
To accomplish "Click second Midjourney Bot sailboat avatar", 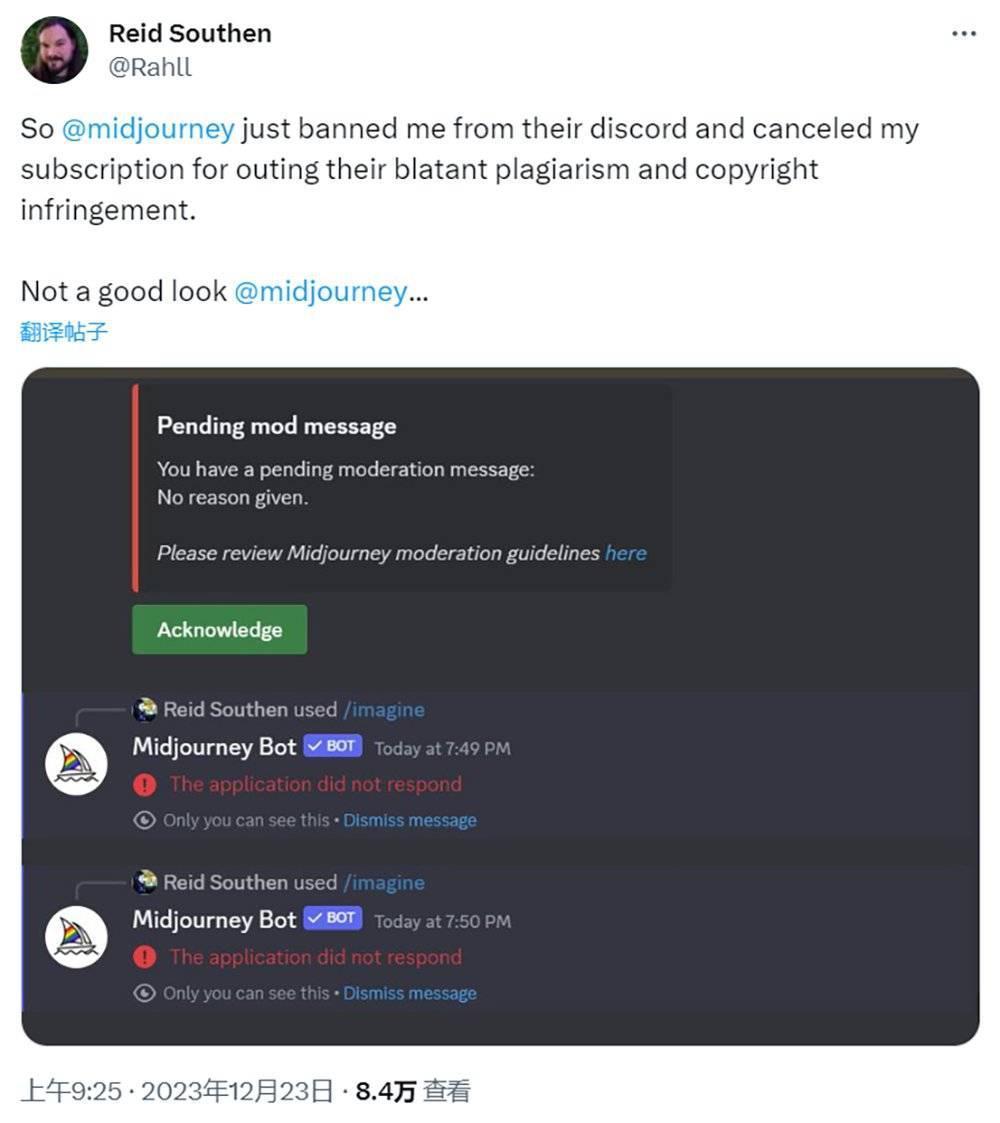I will pos(76,938).
